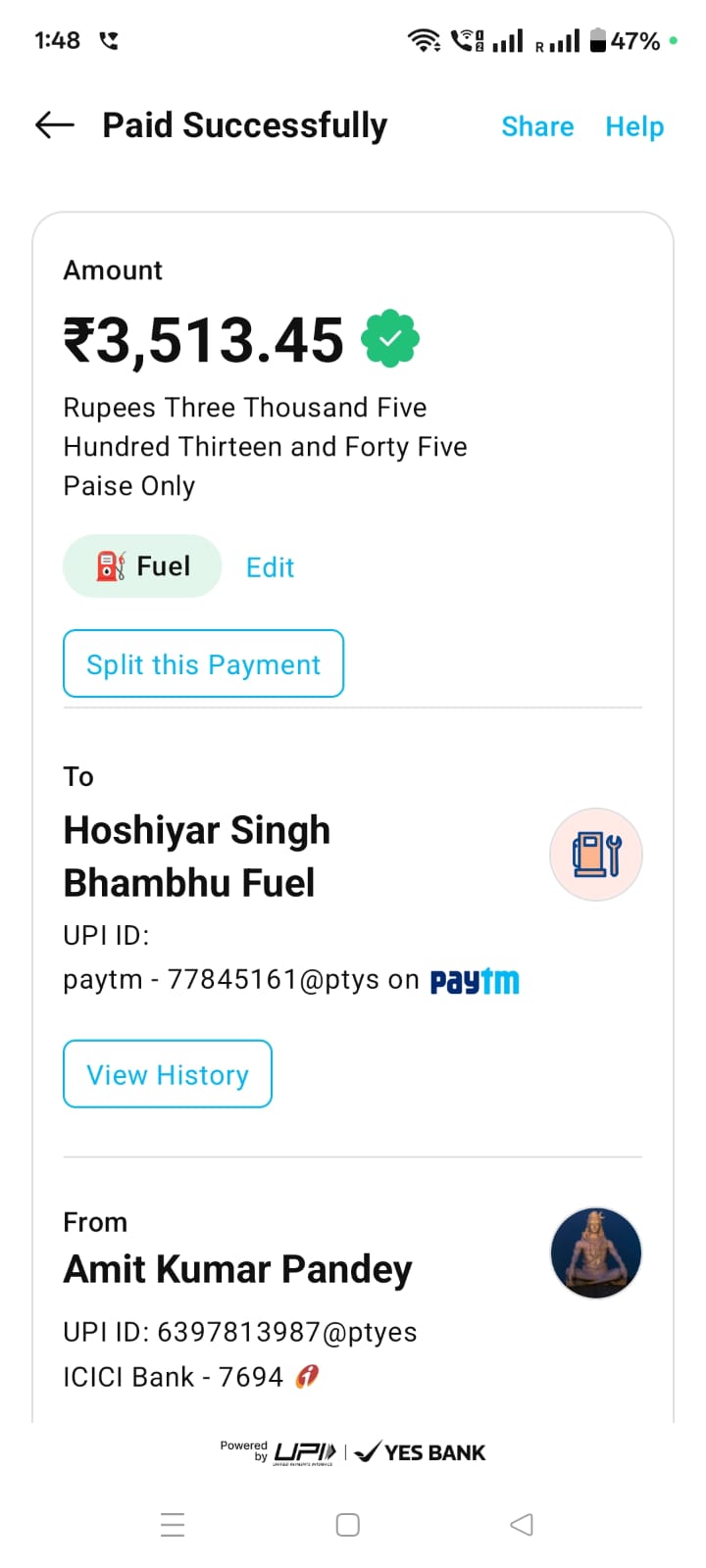Tap the battery indicator in status bar
The width and height of the screenshot is (706, 1568).
(x=598, y=40)
